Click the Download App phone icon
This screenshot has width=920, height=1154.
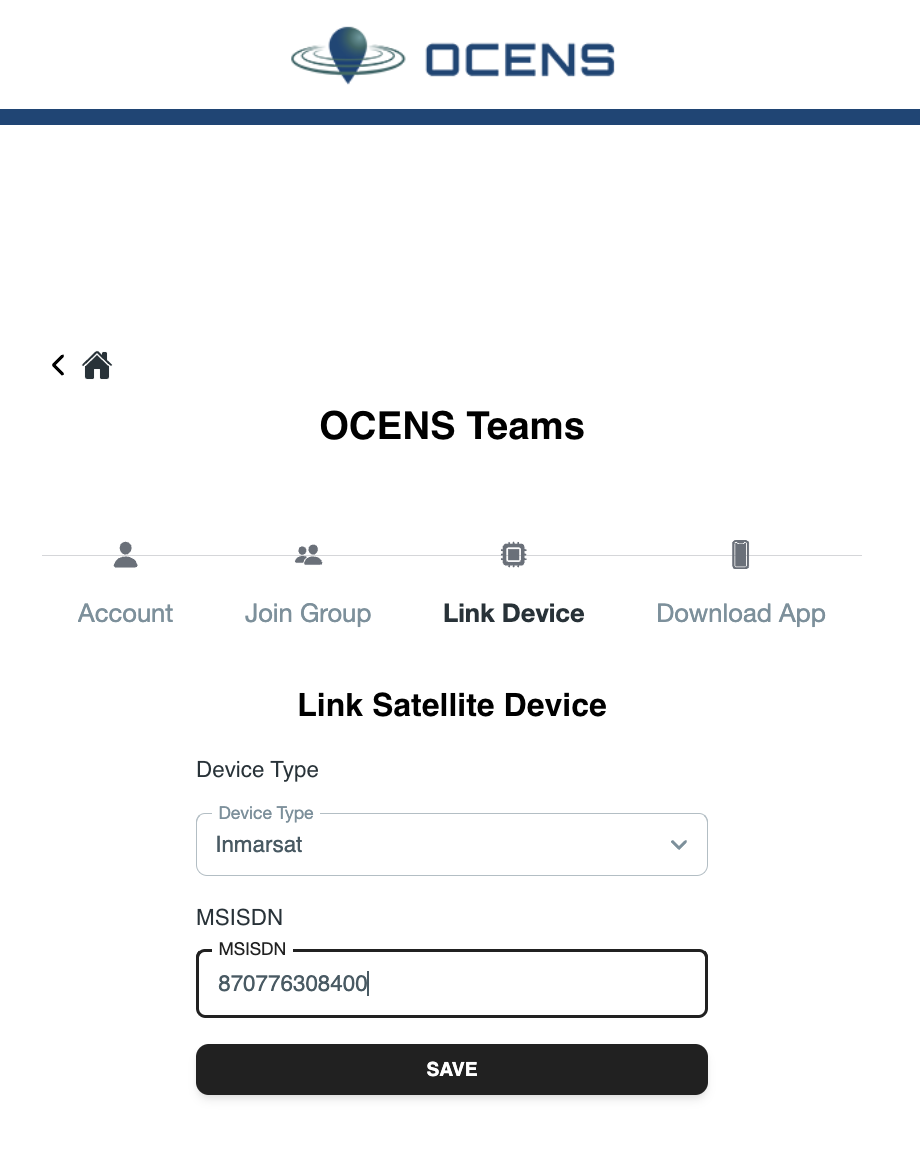(740, 555)
